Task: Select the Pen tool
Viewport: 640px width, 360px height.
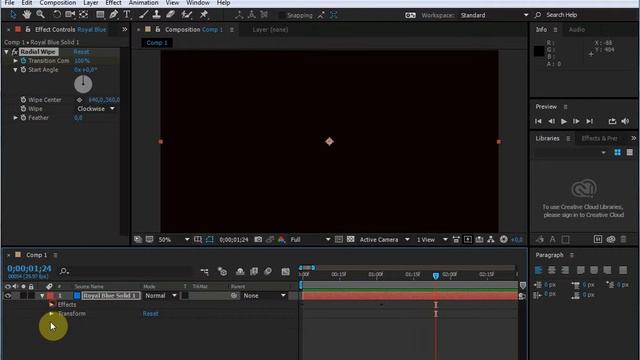Action: tap(113, 15)
